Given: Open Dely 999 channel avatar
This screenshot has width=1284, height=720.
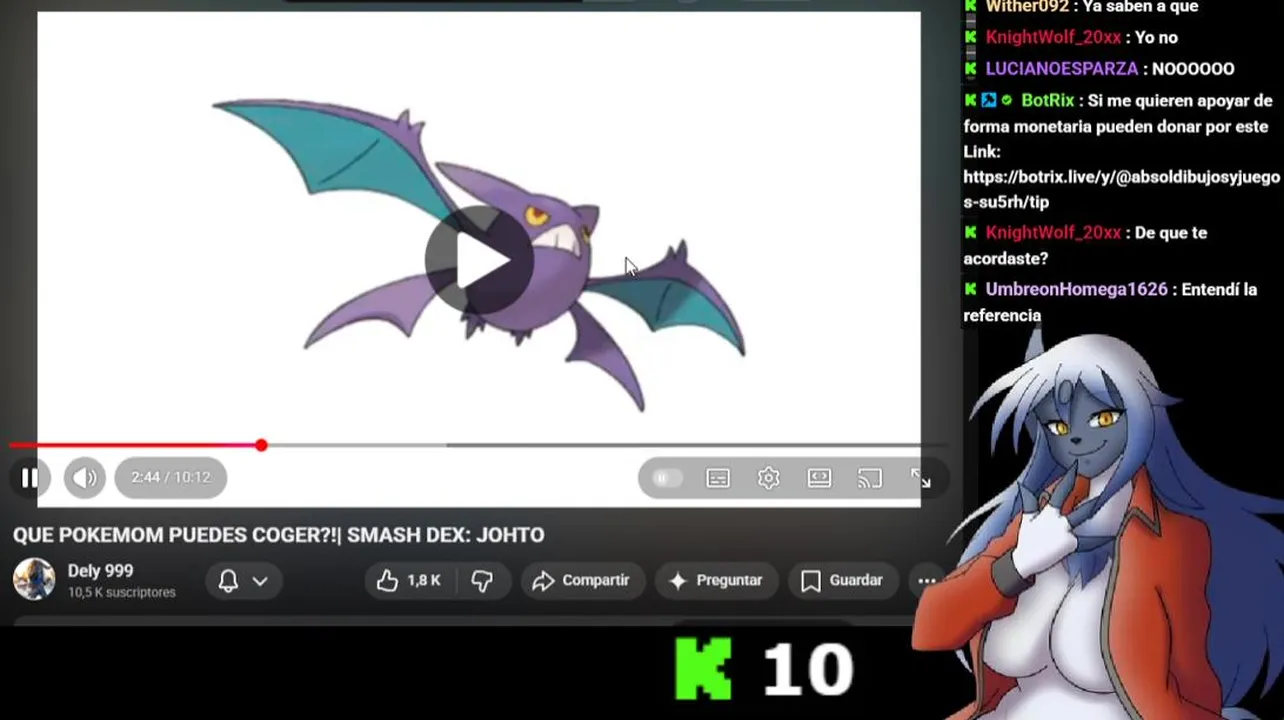Looking at the screenshot, I should 34,579.
